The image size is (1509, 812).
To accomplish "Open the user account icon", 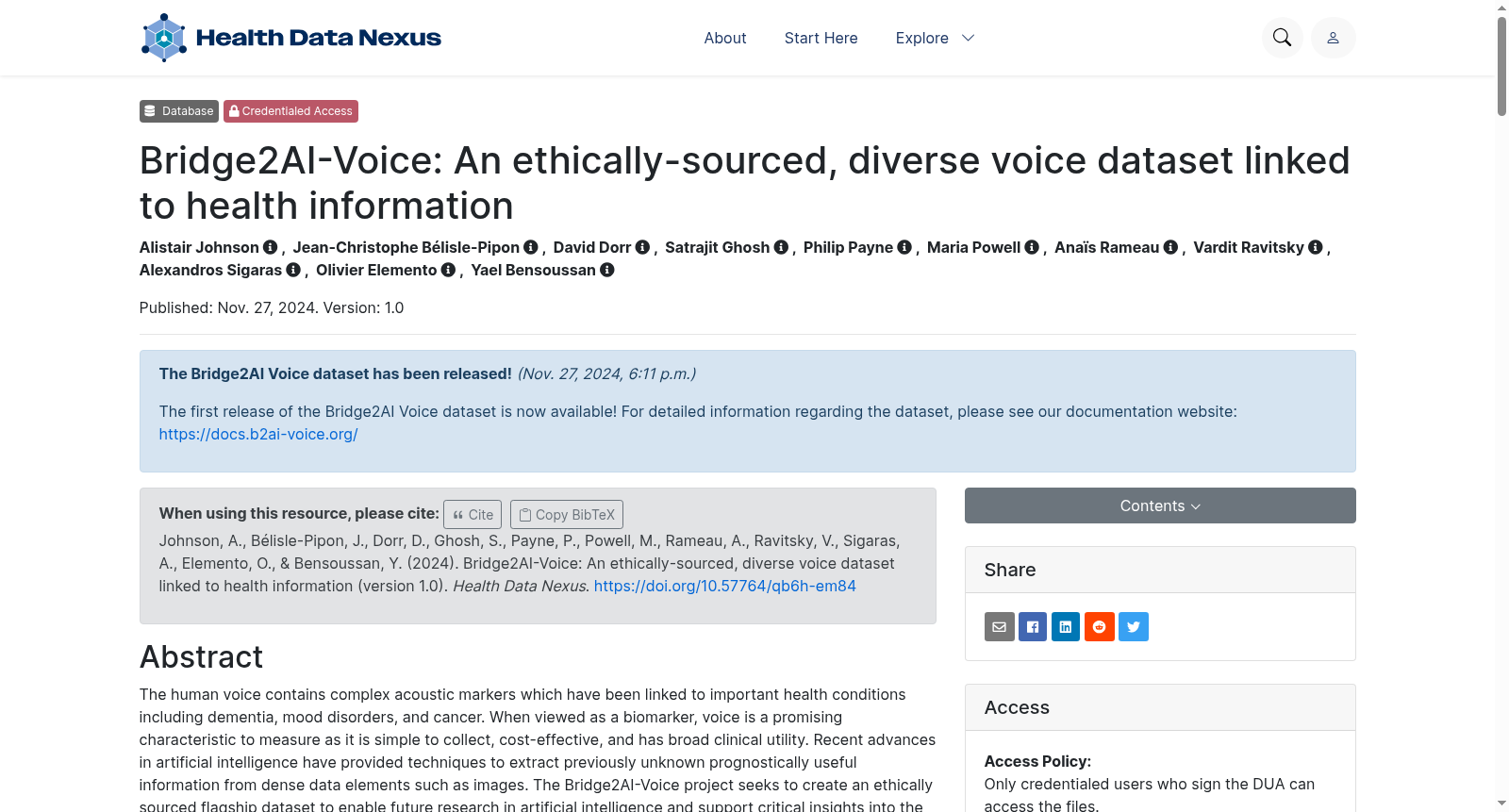I will coord(1333,38).
